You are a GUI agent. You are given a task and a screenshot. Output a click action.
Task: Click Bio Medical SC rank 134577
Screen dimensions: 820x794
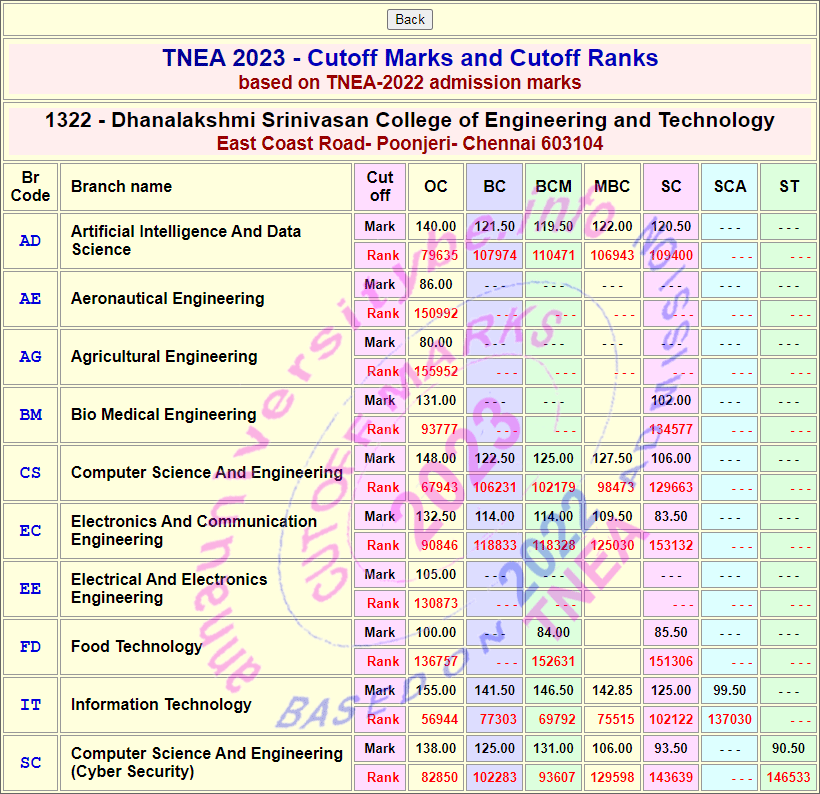[671, 429]
